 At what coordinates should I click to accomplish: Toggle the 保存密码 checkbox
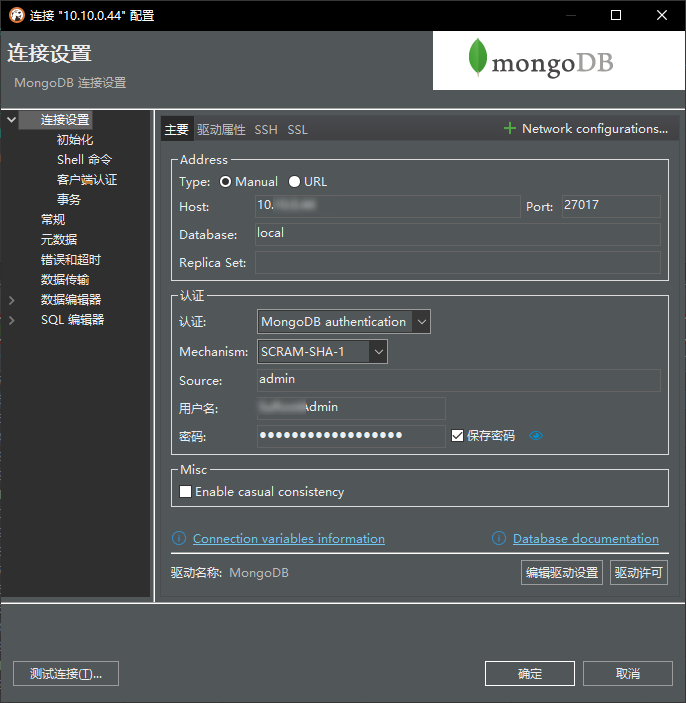[x=457, y=435]
